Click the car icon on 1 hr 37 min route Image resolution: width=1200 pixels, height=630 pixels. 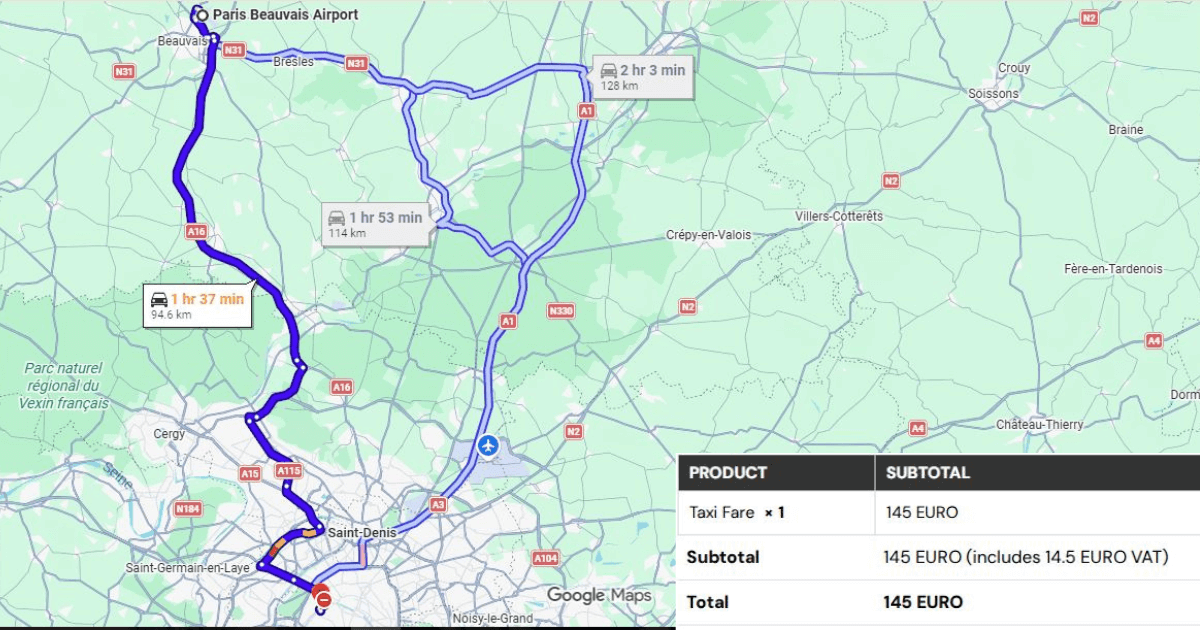[x=159, y=298]
